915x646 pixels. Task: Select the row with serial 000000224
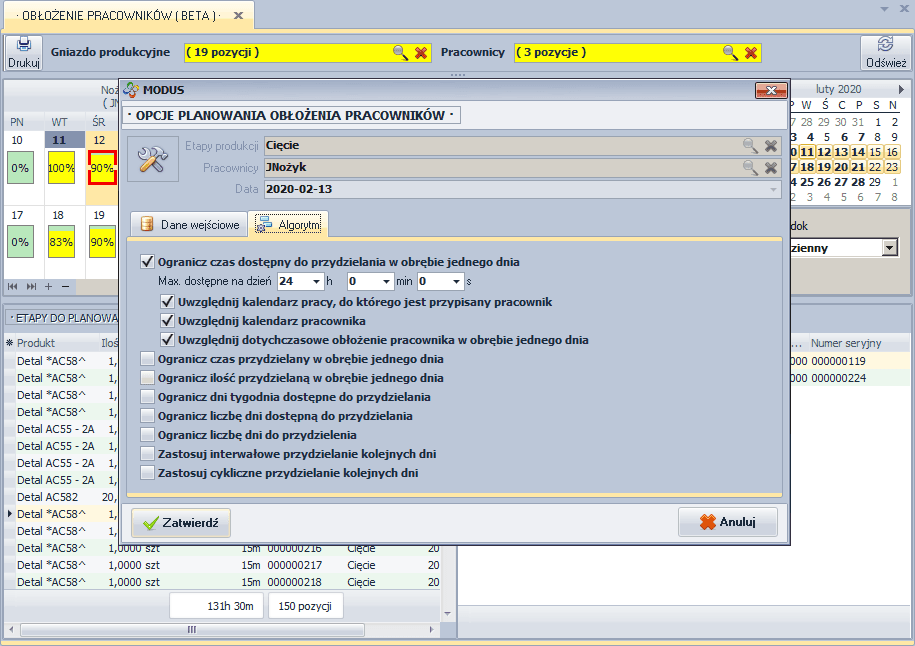(x=848, y=378)
